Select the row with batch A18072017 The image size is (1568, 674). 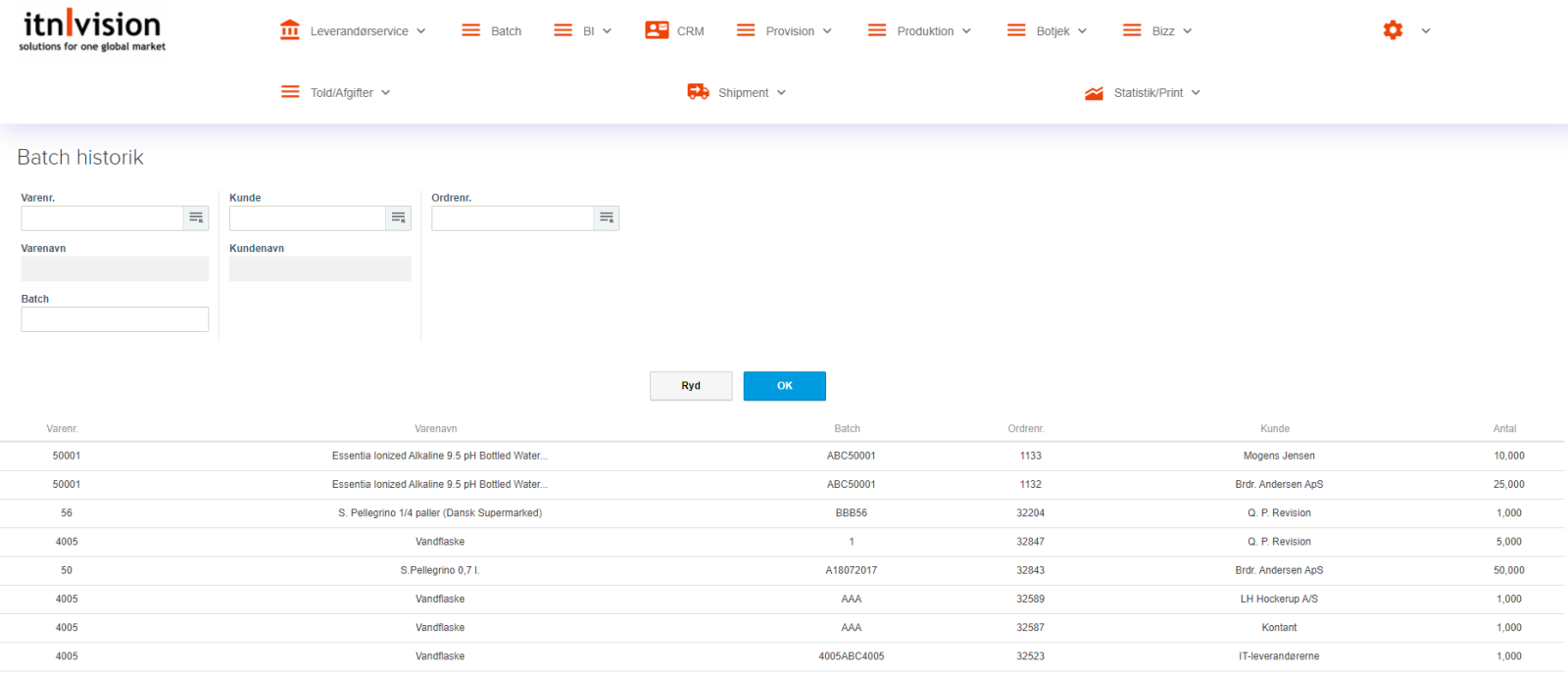(x=851, y=570)
